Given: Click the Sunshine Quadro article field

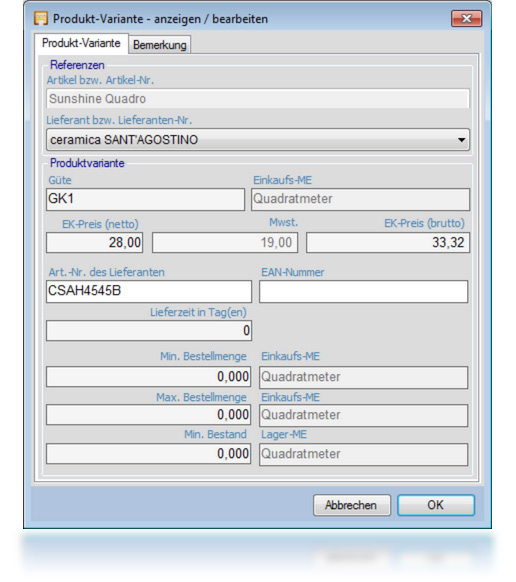Looking at the screenshot, I should click(x=258, y=99).
